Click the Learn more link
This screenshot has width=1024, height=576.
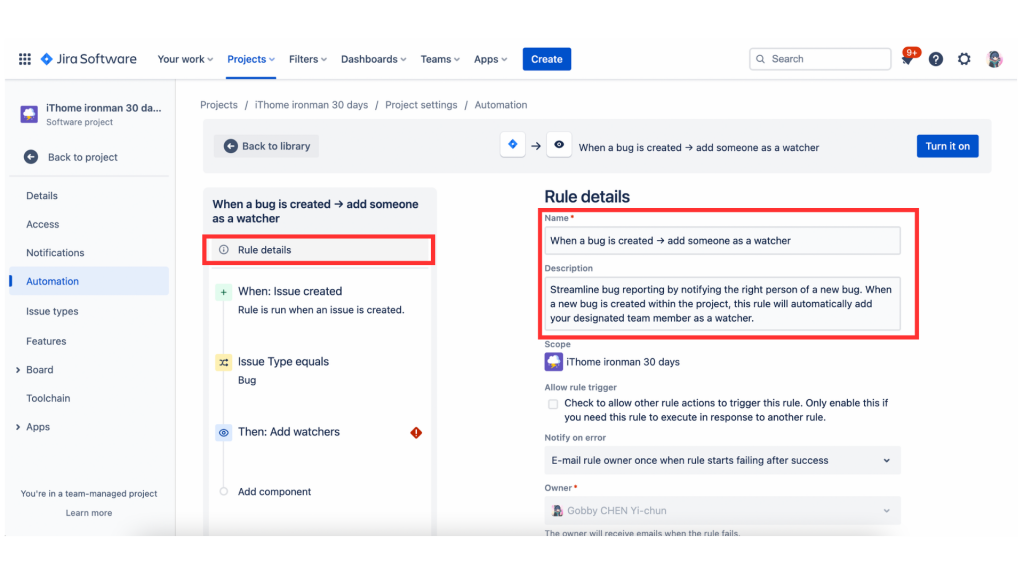(x=89, y=513)
